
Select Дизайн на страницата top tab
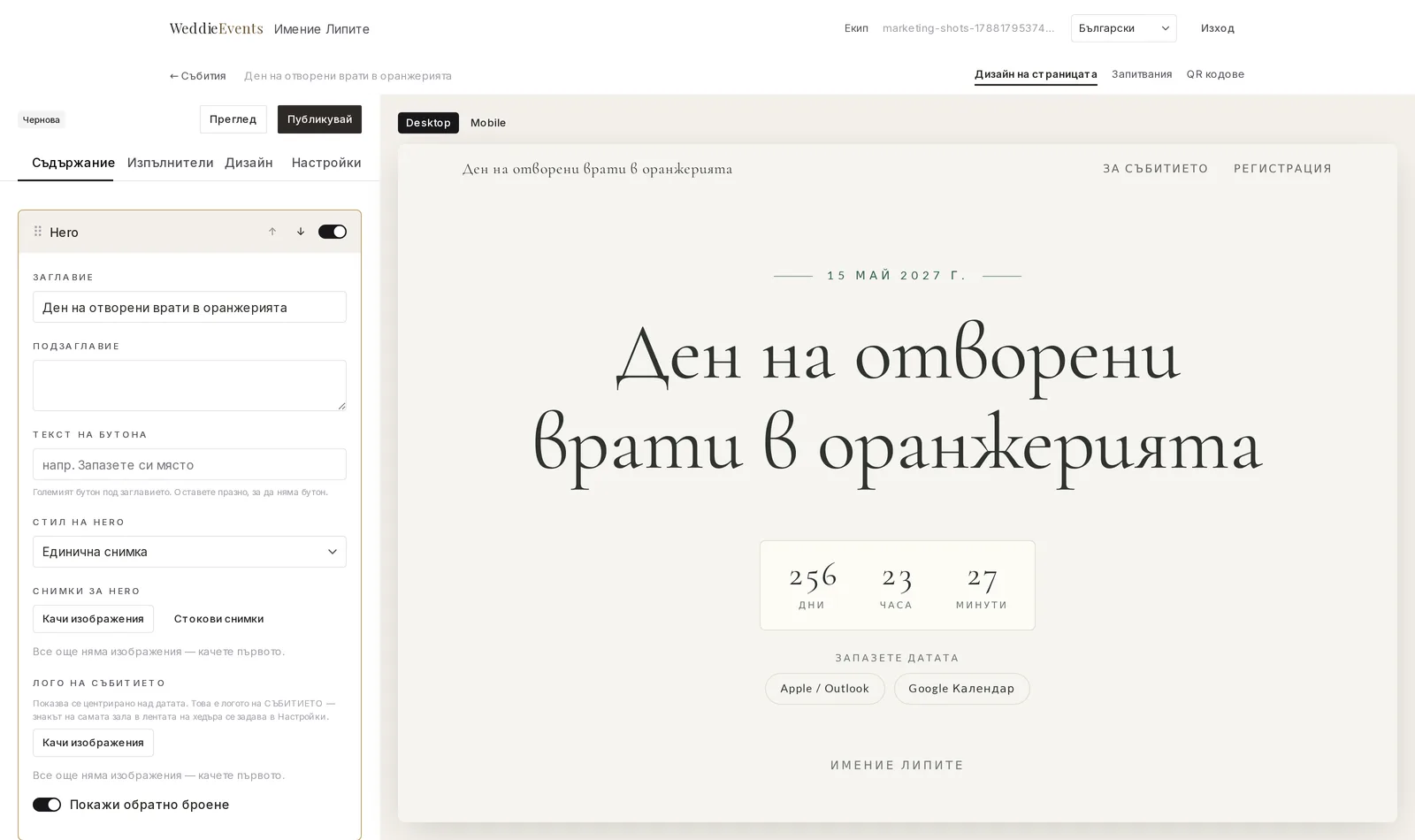coord(1036,74)
